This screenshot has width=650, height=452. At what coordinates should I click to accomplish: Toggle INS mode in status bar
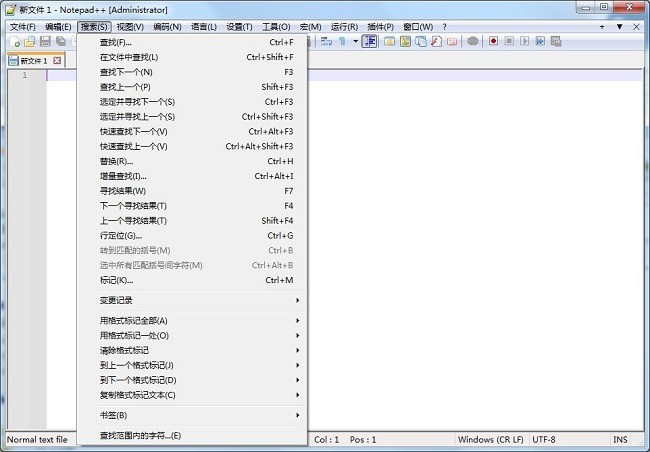pos(620,440)
